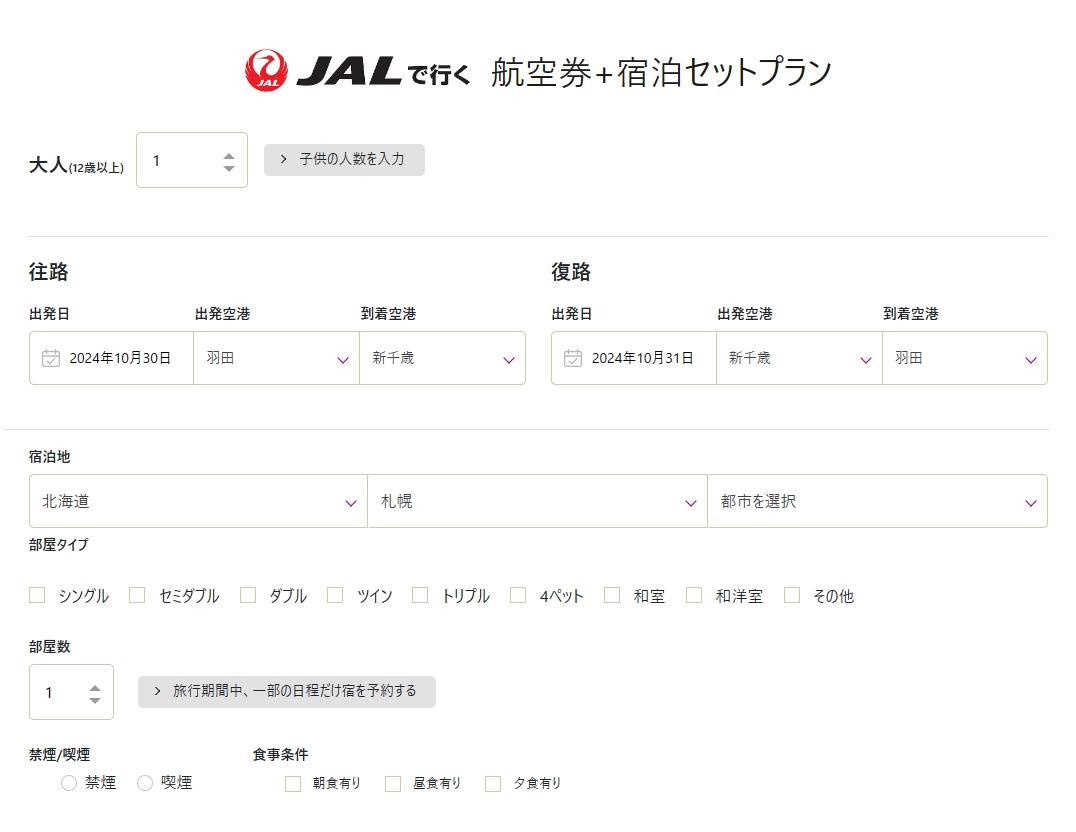
Task: Open outbound departure airport dropdown 羽田
Action: click(x=277, y=358)
